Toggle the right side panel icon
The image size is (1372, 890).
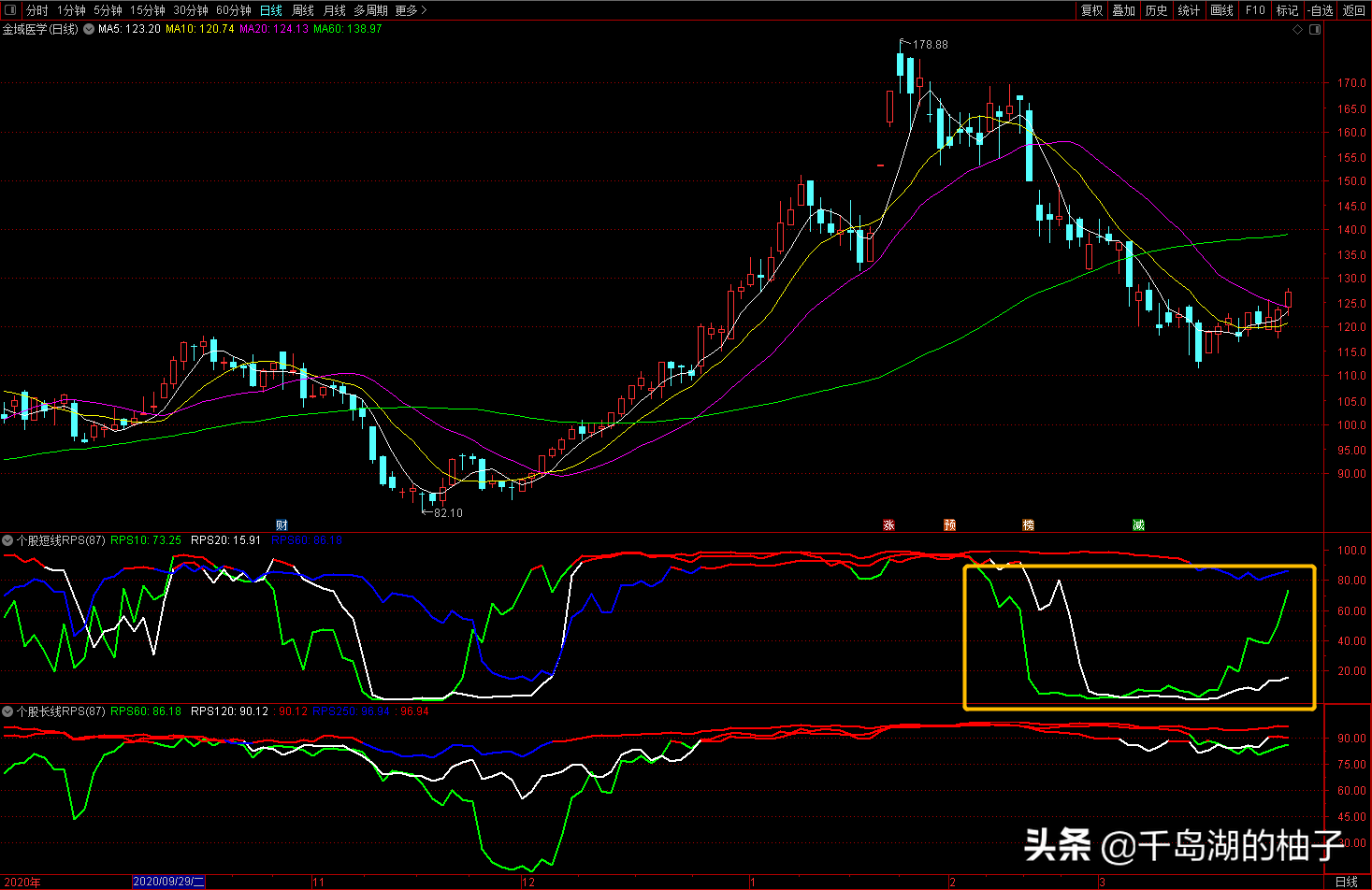(1314, 30)
